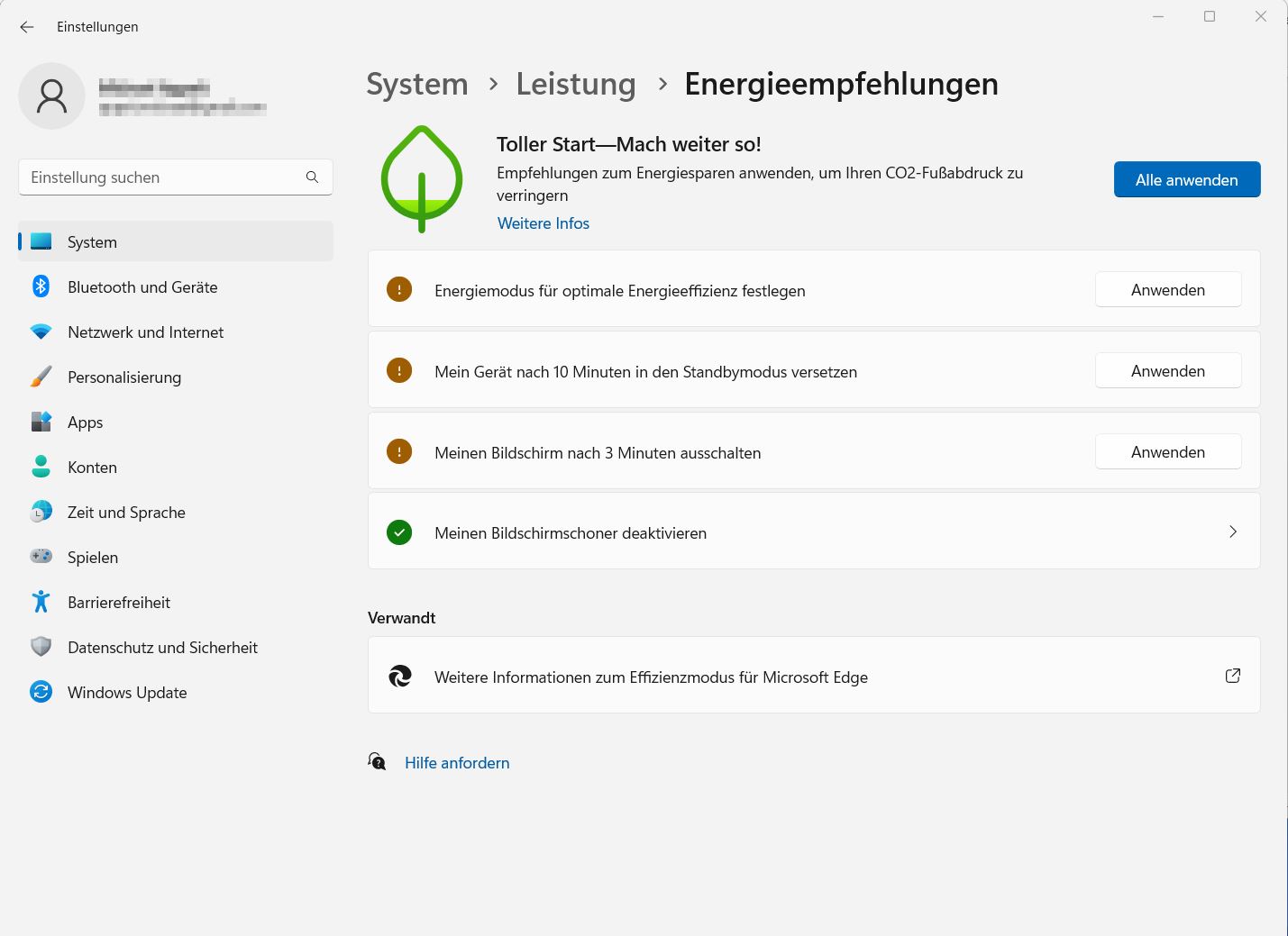Open Datenschutz und Sicherheit shield icon

coord(41,648)
